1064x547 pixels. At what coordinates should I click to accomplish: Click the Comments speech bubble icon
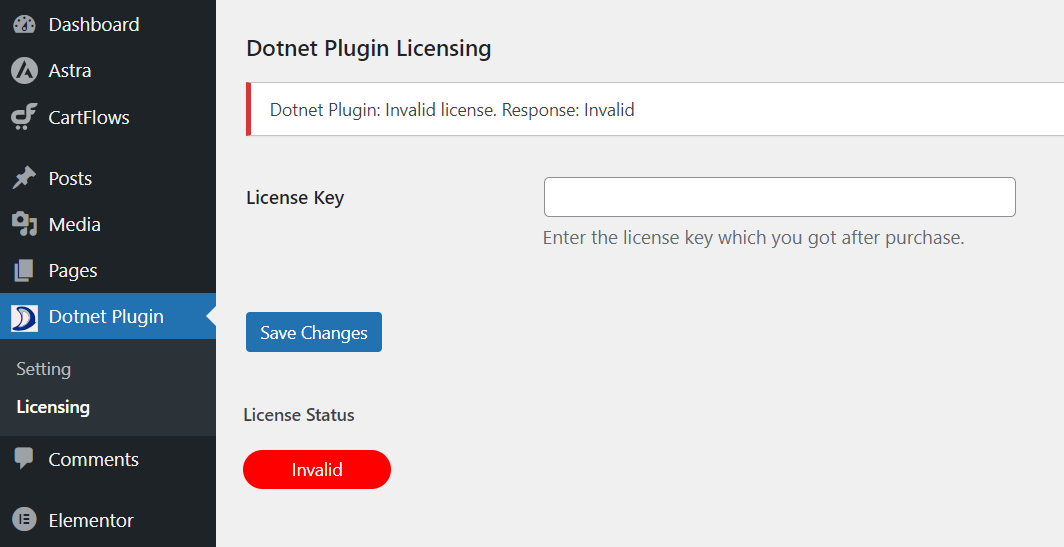[x=24, y=459]
